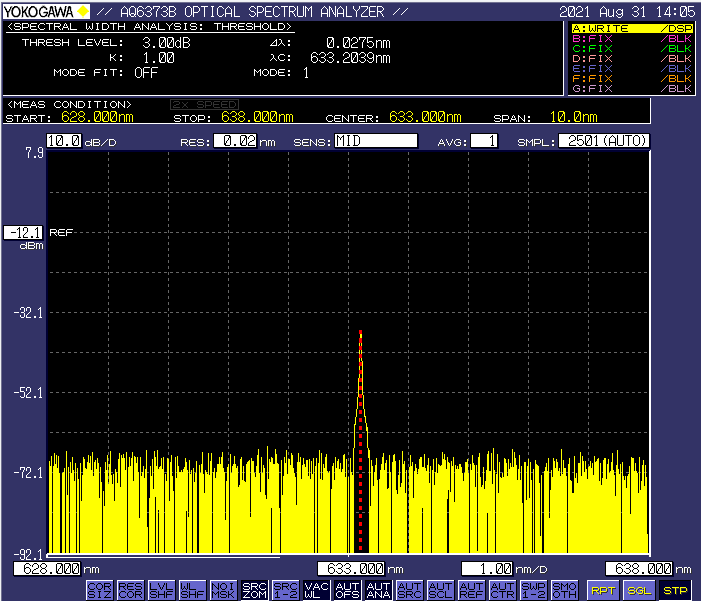Toggle the AUT OFS indicator
This screenshot has height=601, width=701.
(x=347, y=590)
